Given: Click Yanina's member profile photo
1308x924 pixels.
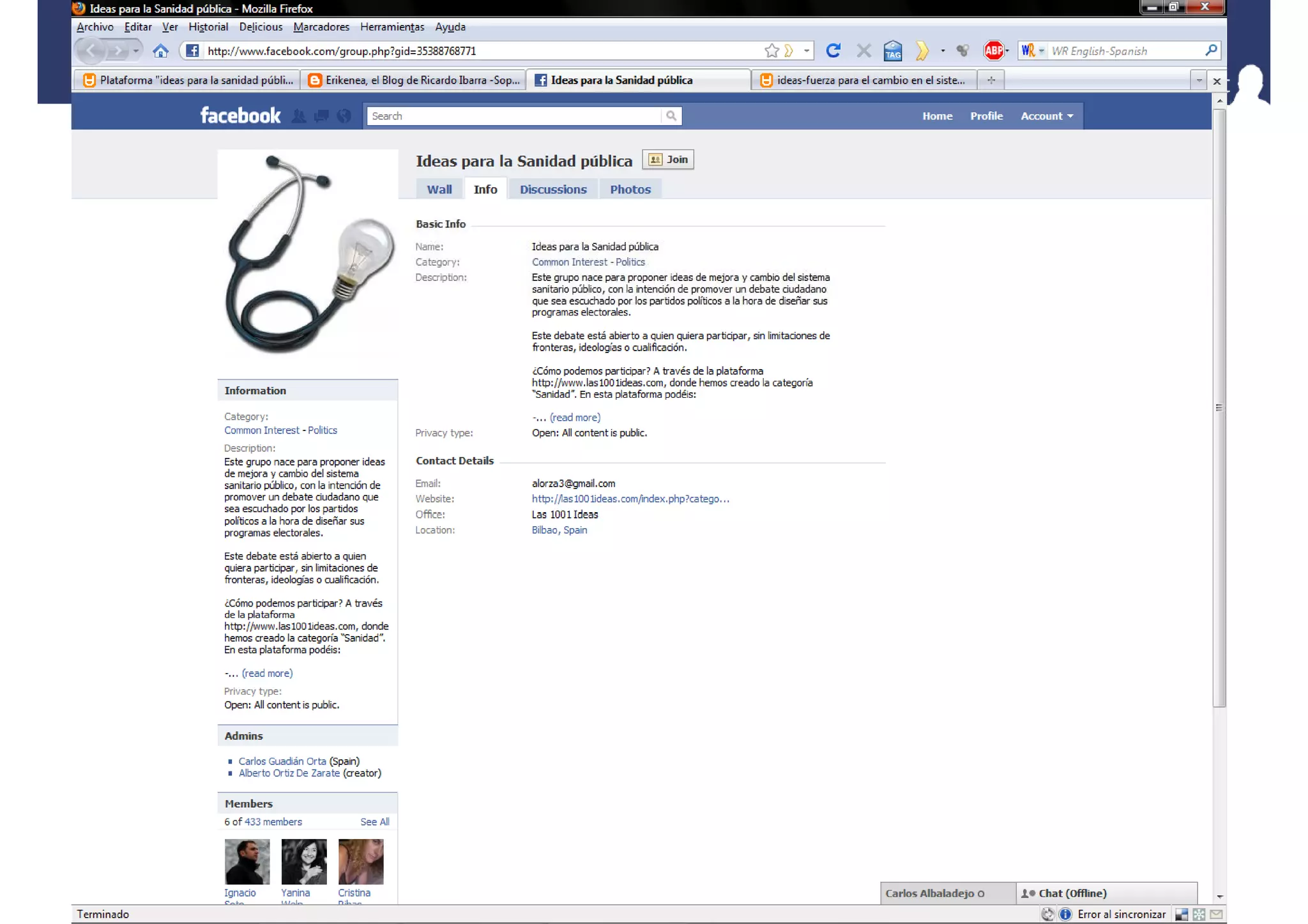Looking at the screenshot, I should [303, 861].
